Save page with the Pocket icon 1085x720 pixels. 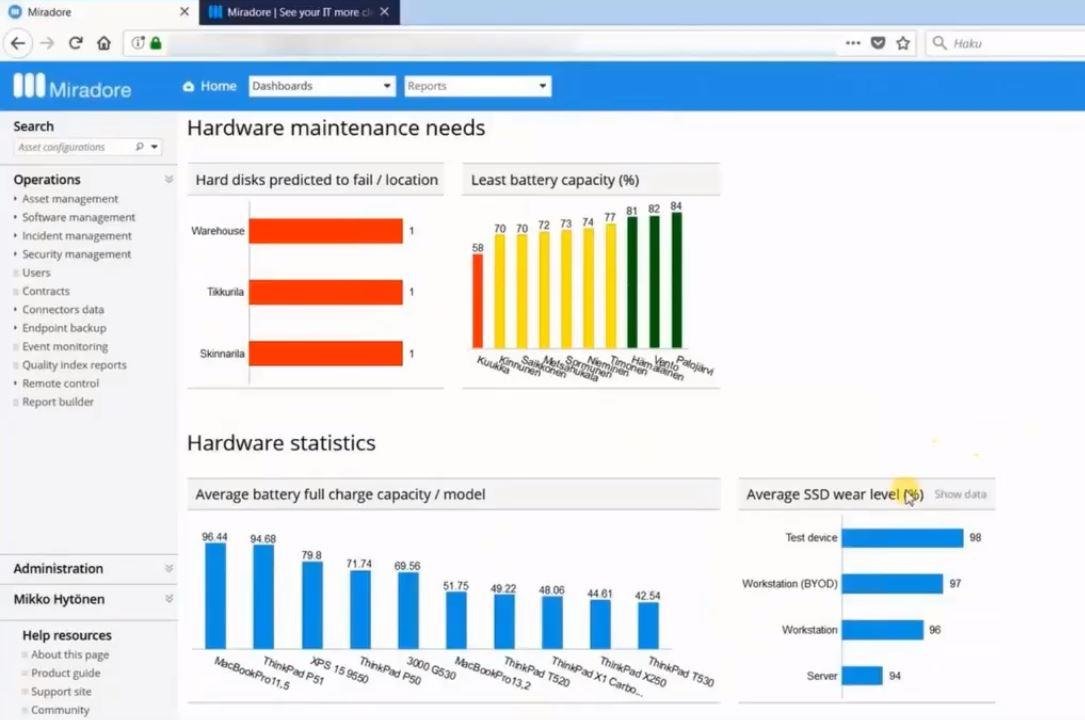tap(878, 43)
